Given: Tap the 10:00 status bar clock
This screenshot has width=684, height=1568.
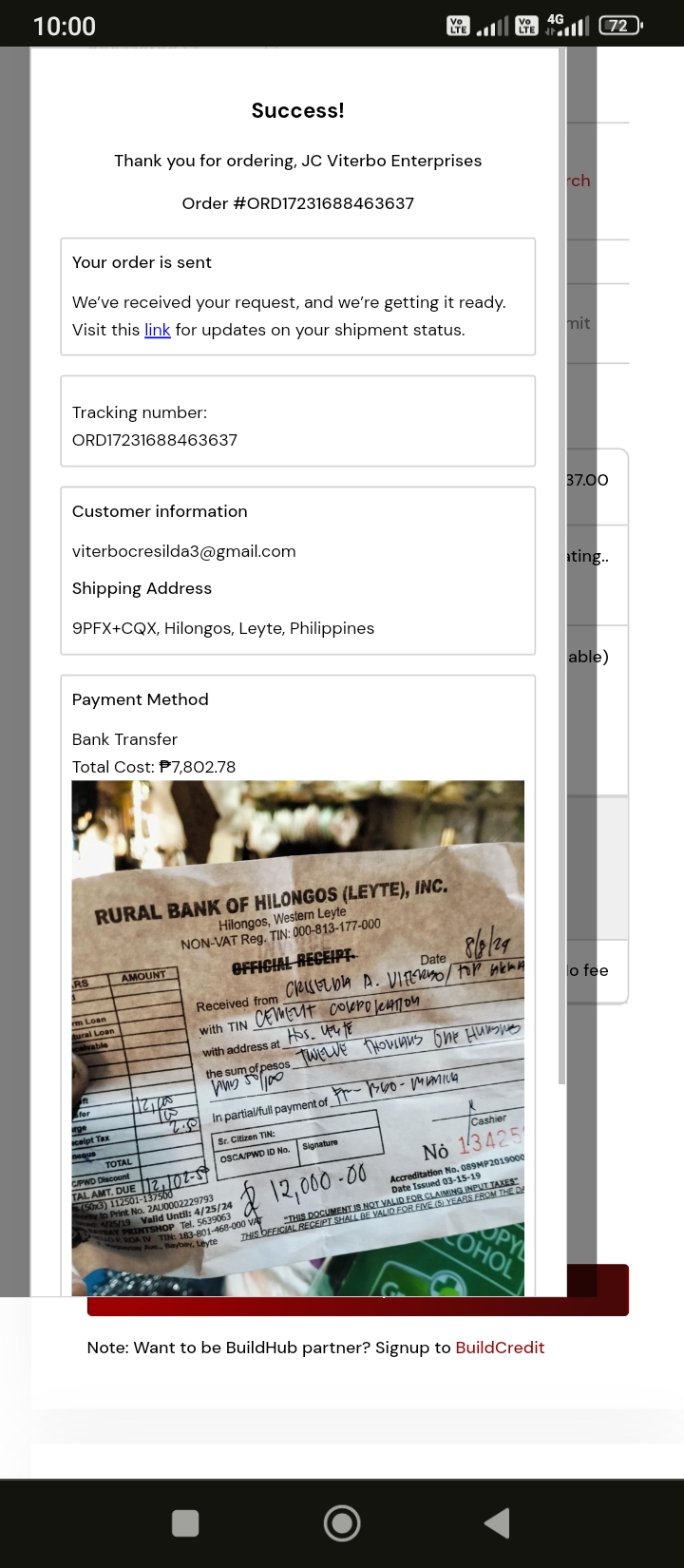Looking at the screenshot, I should (65, 26).
